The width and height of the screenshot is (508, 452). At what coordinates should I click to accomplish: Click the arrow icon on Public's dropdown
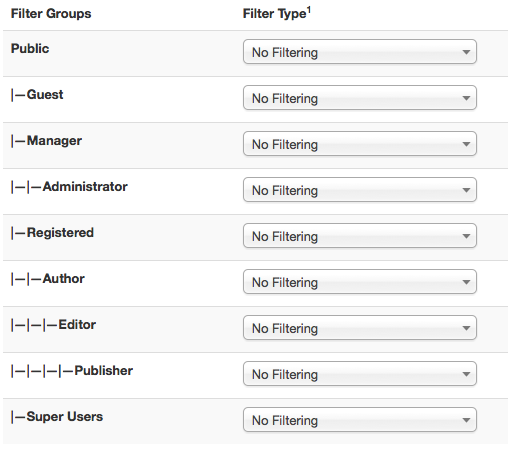[466, 52]
